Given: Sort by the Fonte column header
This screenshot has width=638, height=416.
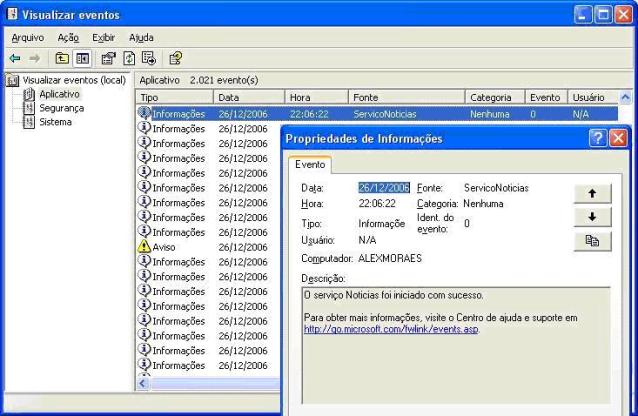Looking at the screenshot, I should click(406, 98).
